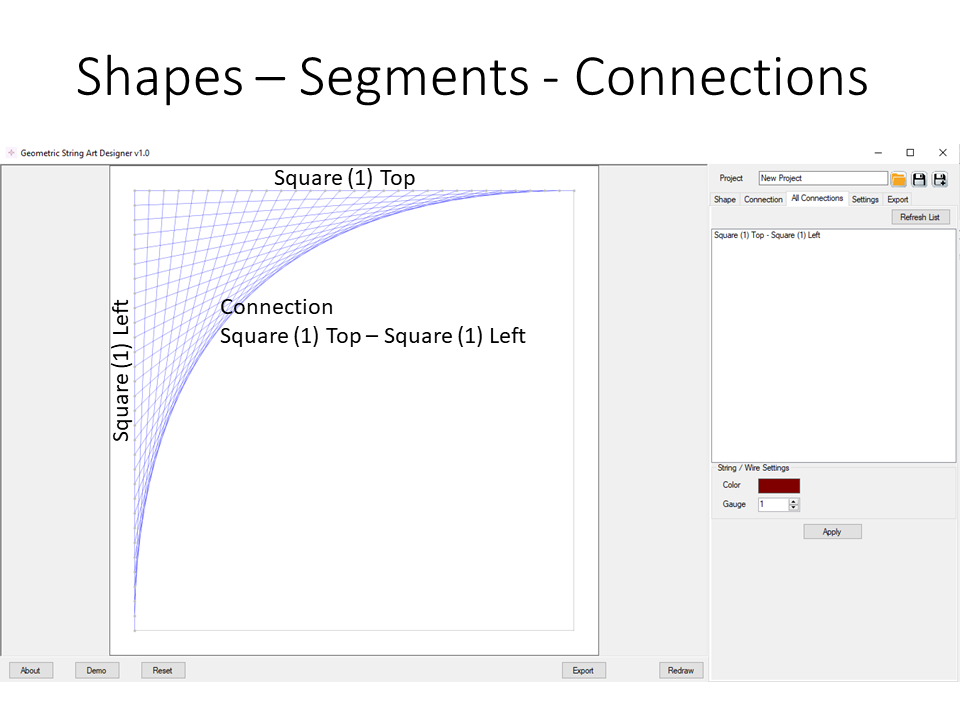The width and height of the screenshot is (960, 720).
Task: Minimize the String Art Designer window
Action: click(x=878, y=153)
